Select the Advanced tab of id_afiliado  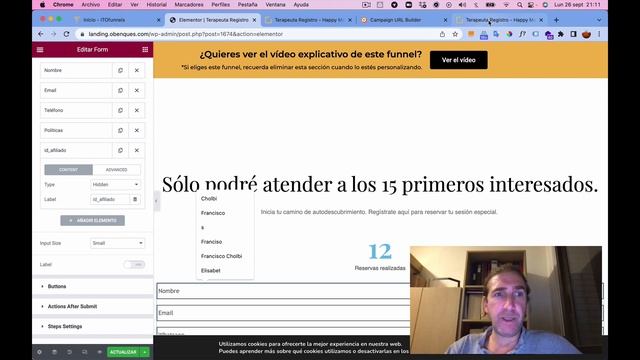[116, 169]
